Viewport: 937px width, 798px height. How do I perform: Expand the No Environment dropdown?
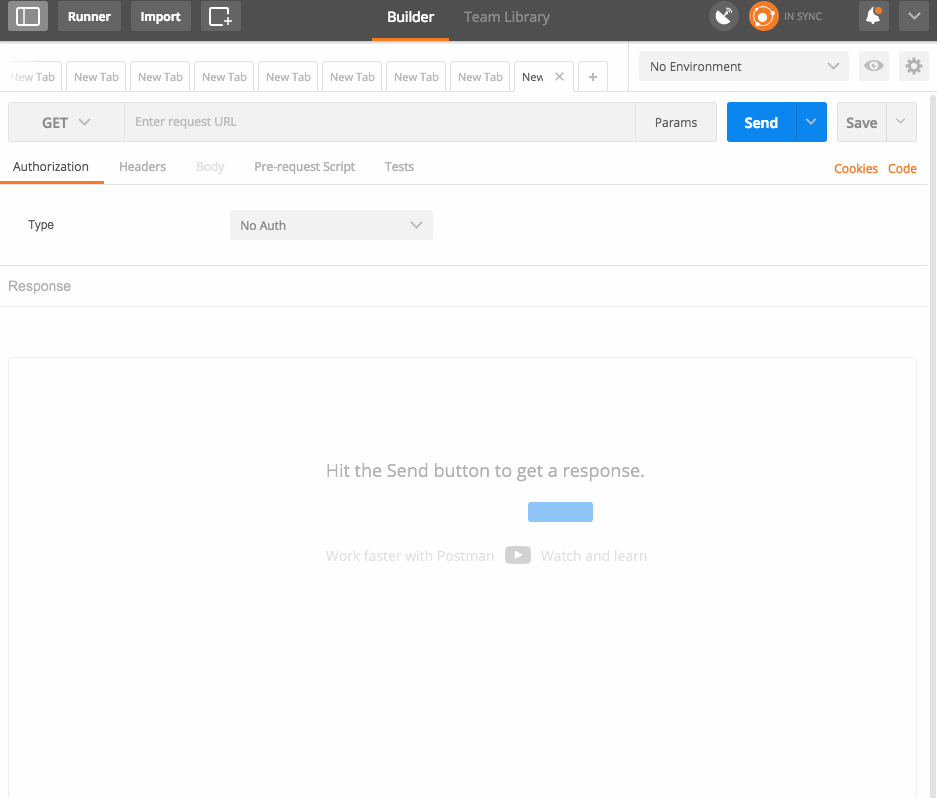tap(742, 66)
